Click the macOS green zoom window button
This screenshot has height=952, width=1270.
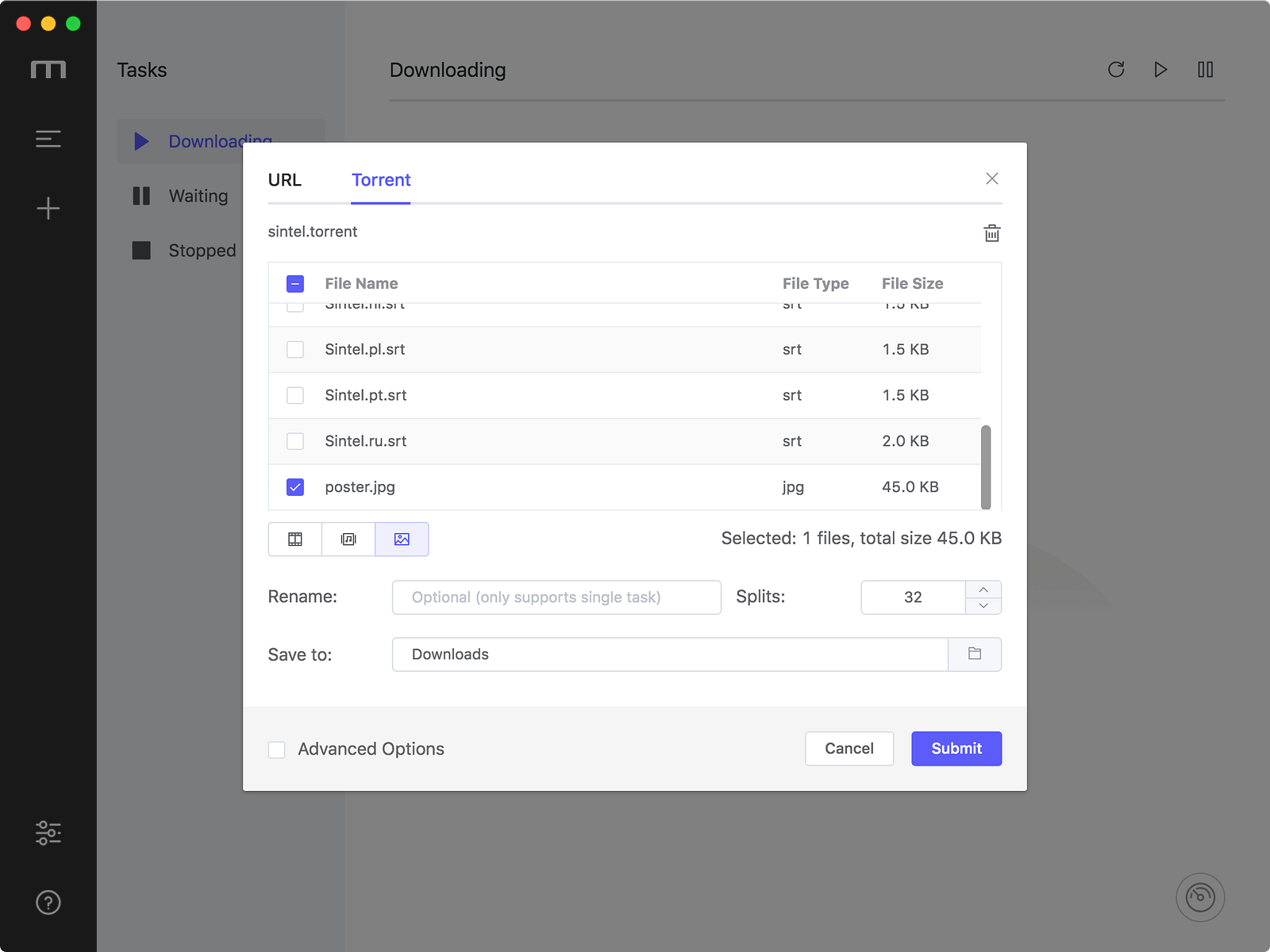point(73,24)
